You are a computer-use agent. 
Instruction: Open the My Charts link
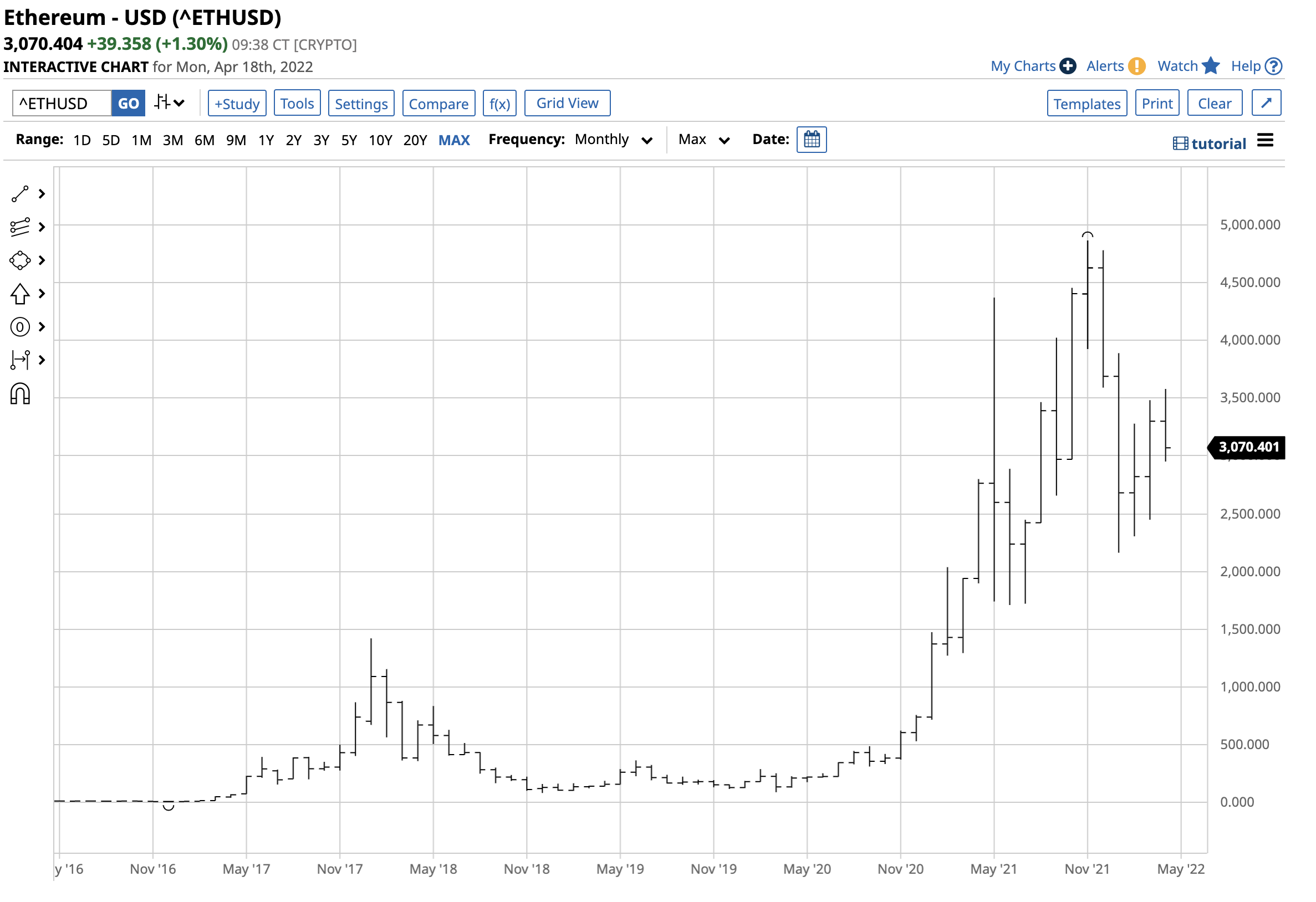click(x=1023, y=66)
